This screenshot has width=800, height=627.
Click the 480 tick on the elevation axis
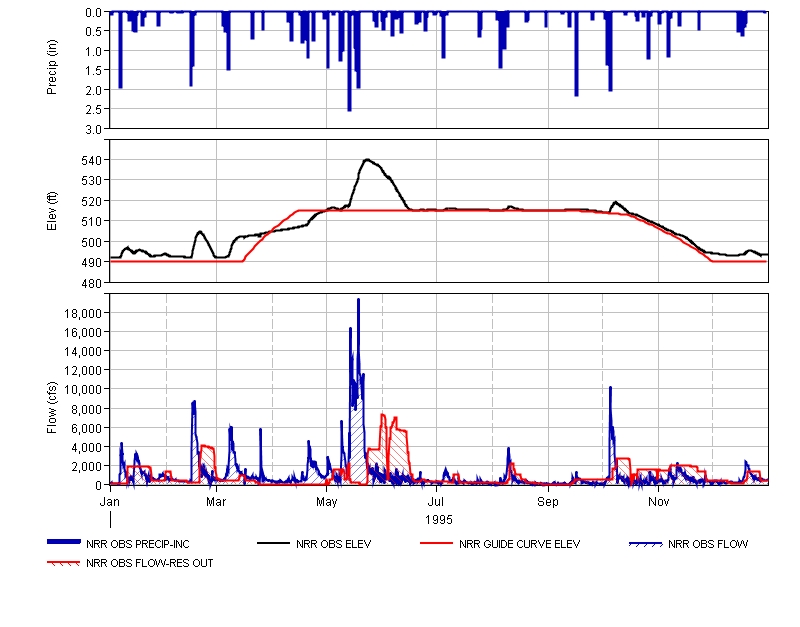[91, 283]
